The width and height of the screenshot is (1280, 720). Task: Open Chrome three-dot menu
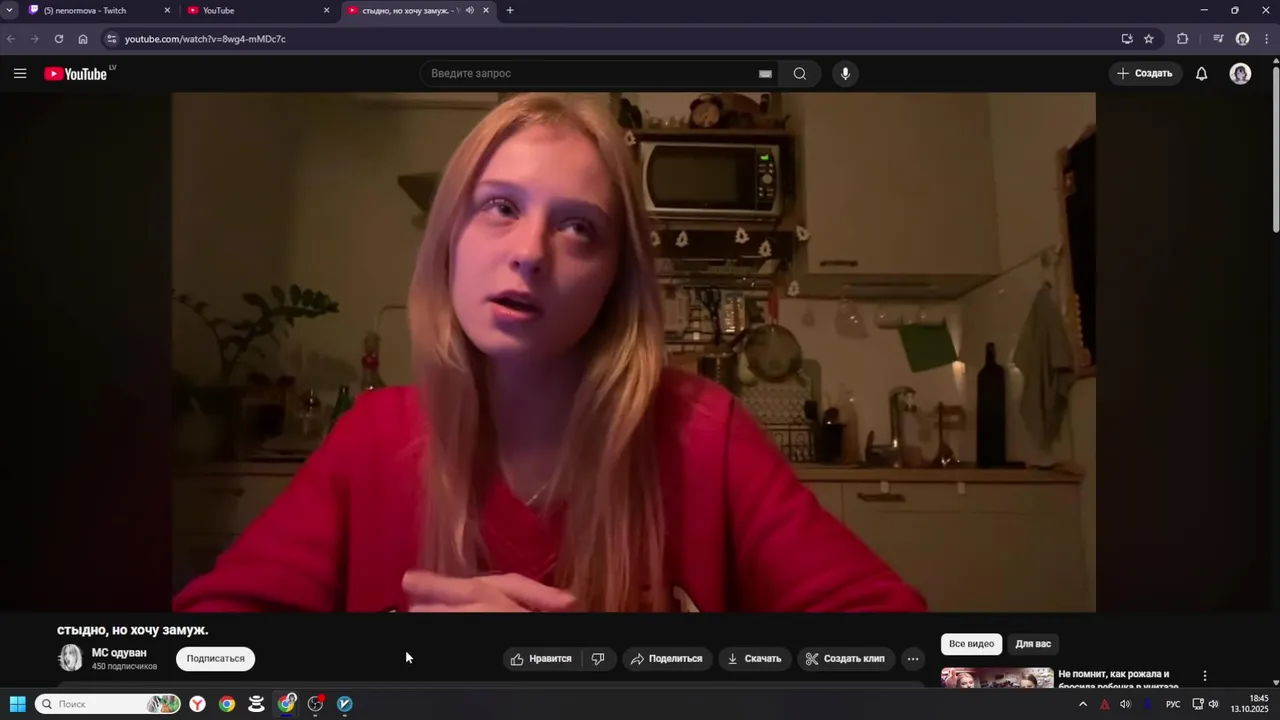[x=1266, y=39]
